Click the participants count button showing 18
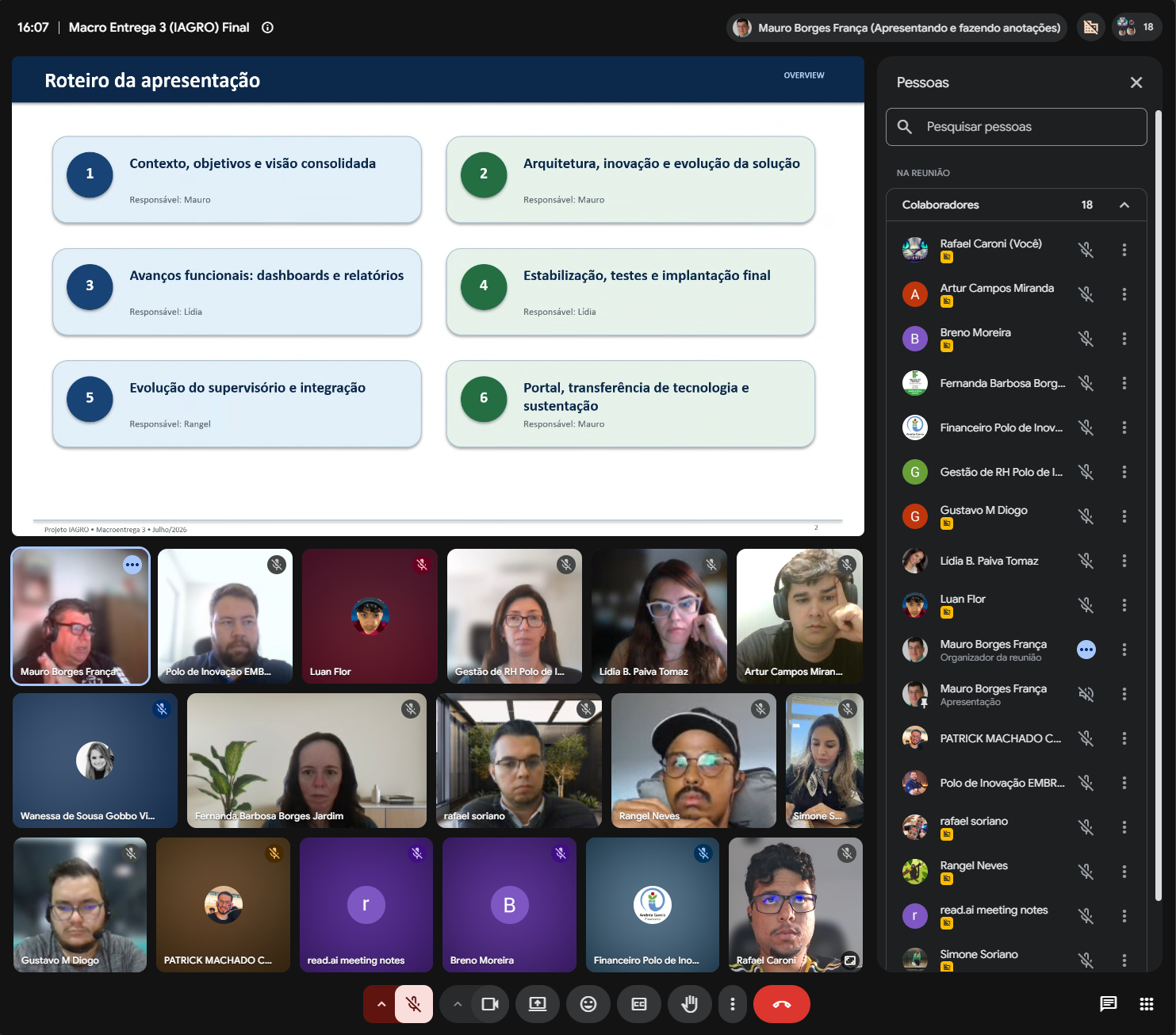The image size is (1176, 1035). (x=1137, y=28)
